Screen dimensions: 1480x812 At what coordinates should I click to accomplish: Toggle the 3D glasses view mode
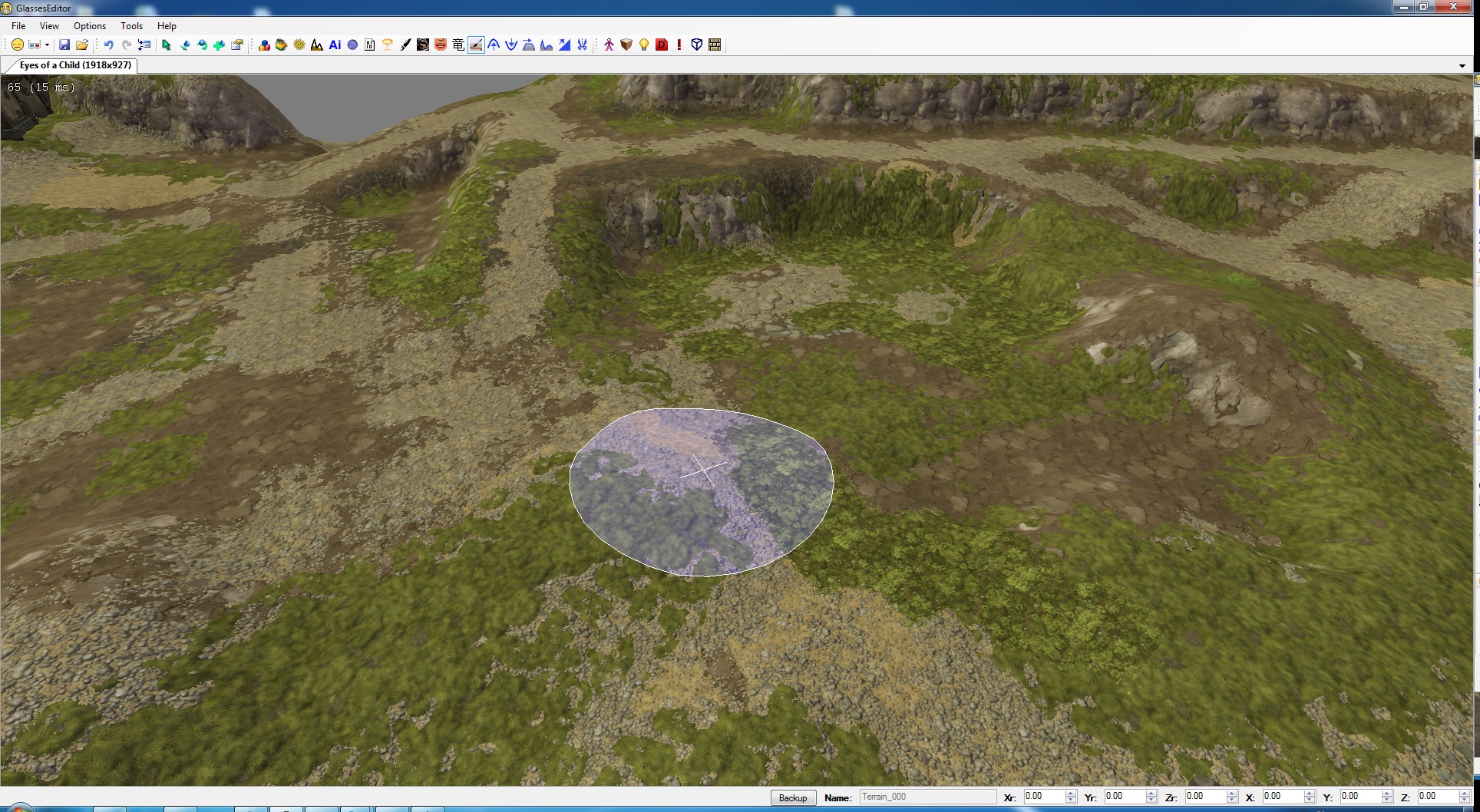tap(34, 45)
